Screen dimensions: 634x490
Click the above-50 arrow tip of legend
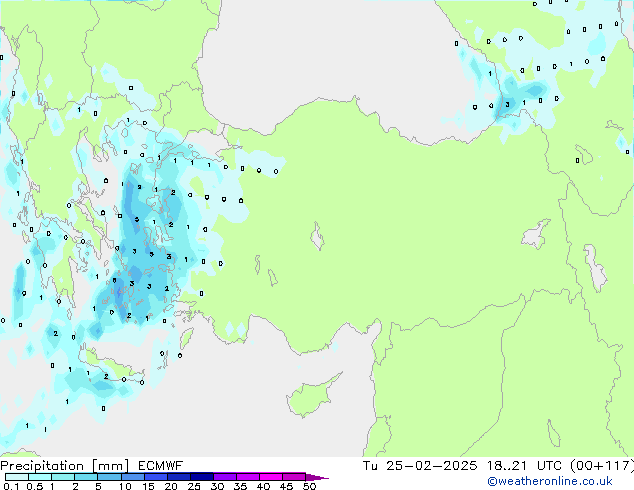317,478
